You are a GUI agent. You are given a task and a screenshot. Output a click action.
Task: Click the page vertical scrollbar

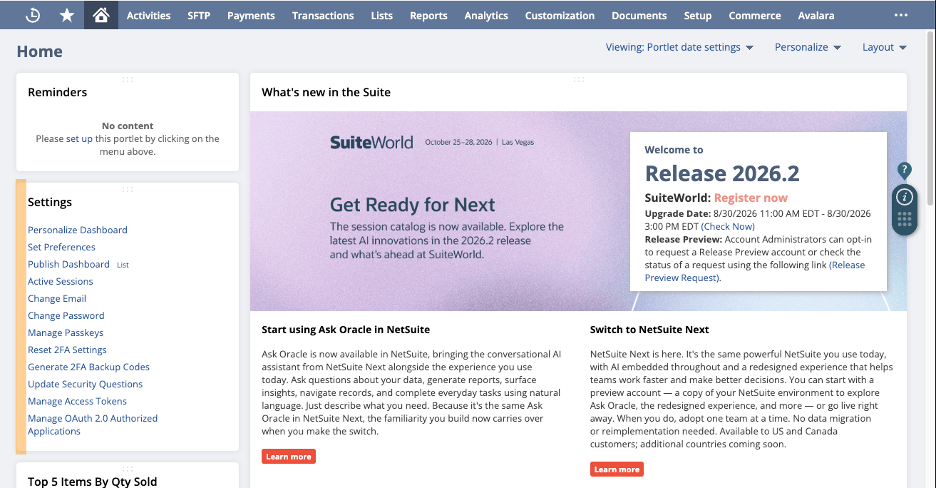[931, 119]
